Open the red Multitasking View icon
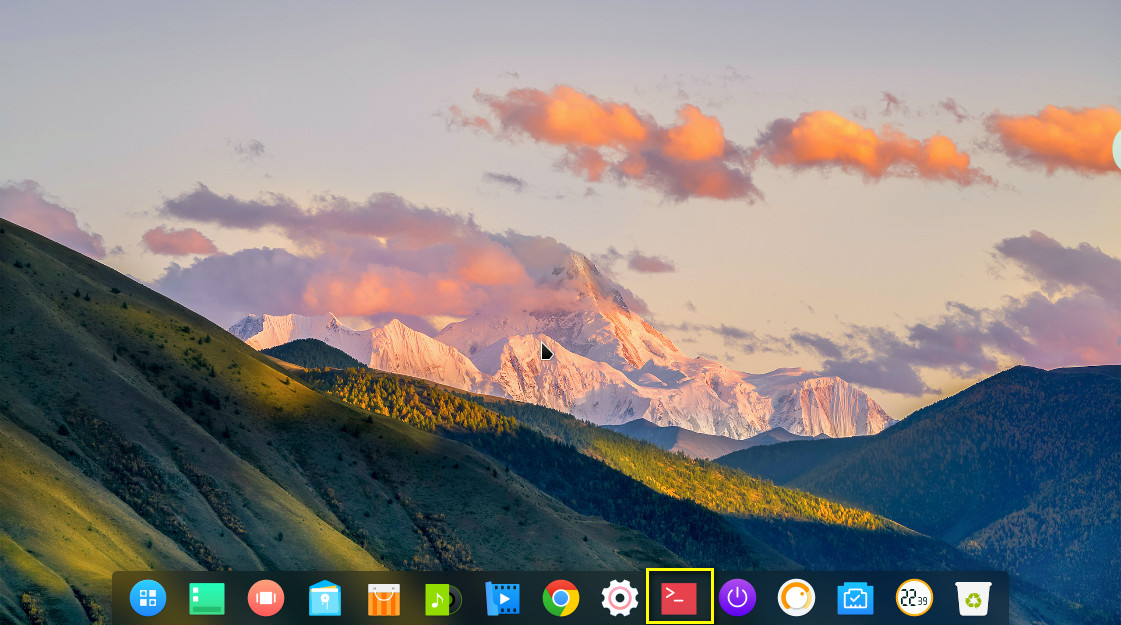1121x625 pixels. [266, 598]
